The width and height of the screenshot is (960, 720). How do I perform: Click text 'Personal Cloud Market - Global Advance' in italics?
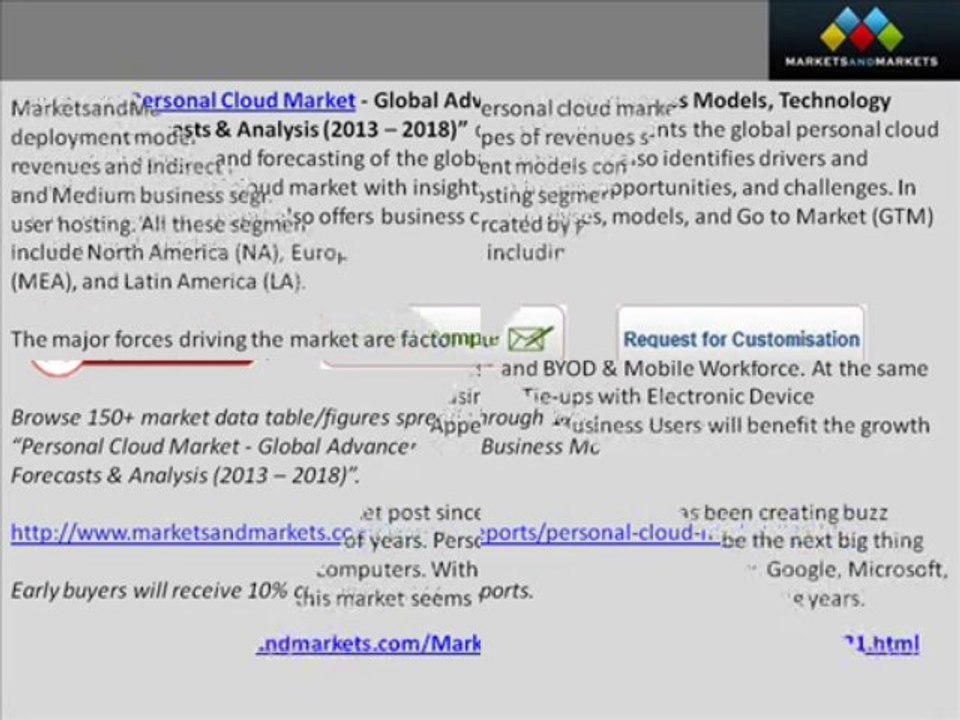pyautogui.click(x=213, y=446)
